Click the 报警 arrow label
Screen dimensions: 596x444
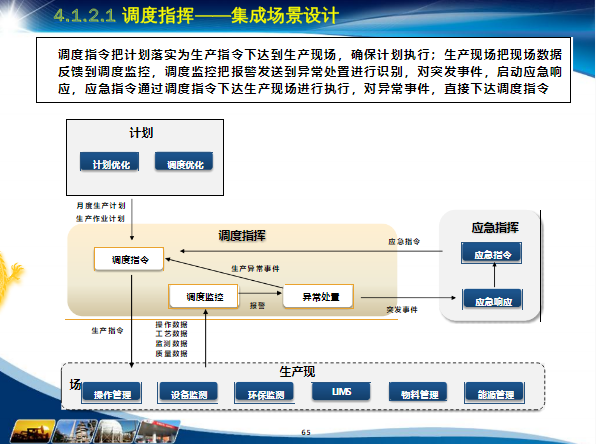coord(257,305)
